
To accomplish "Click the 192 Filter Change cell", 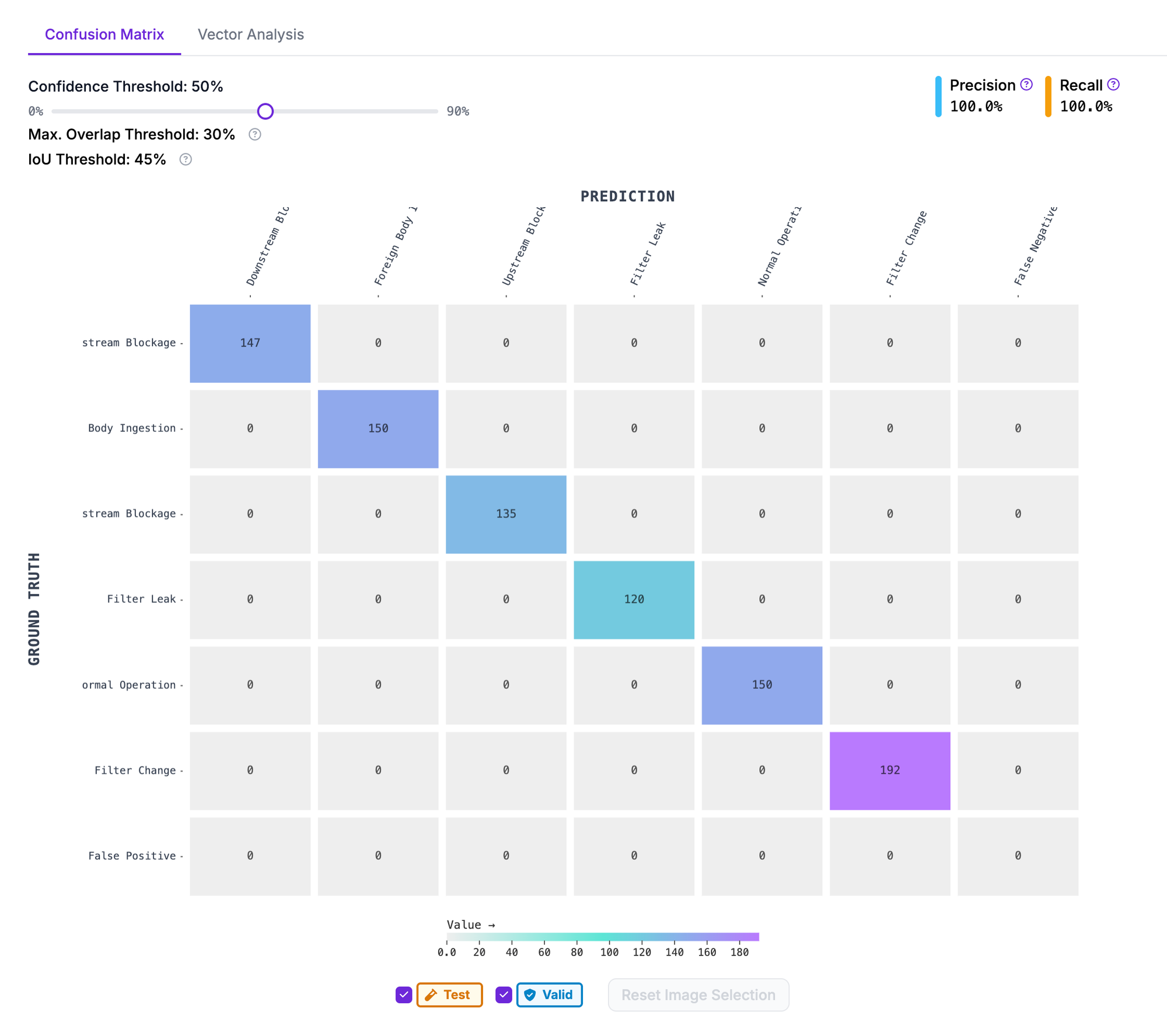I will (889, 770).
